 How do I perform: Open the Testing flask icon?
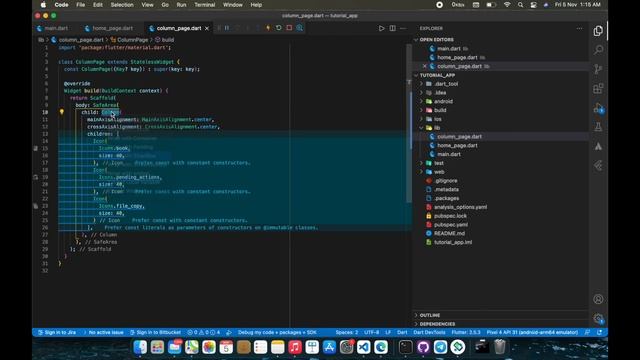tap(598, 127)
